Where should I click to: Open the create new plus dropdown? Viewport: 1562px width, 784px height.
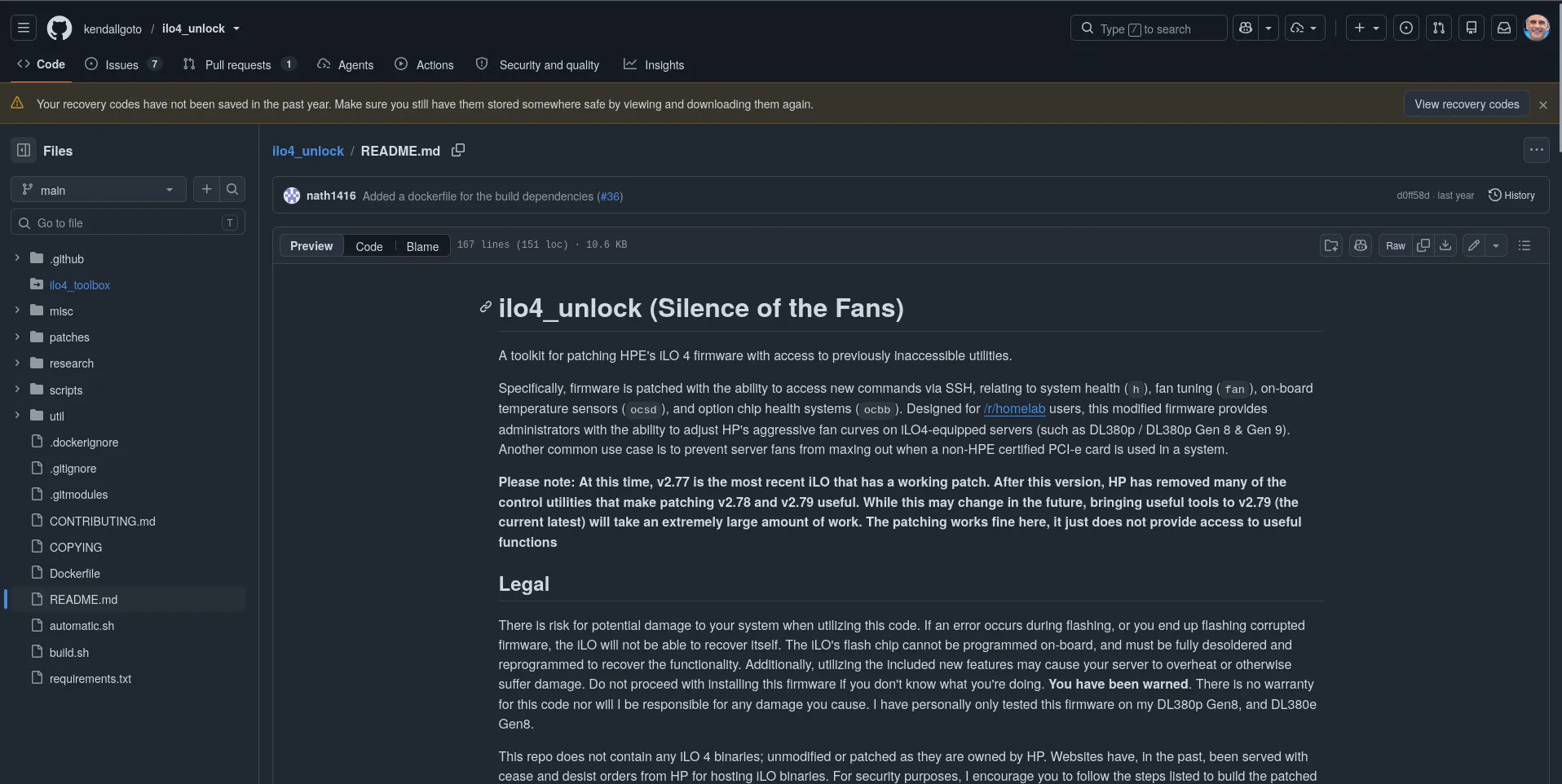pyautogui.click(x=1366, y=28)
